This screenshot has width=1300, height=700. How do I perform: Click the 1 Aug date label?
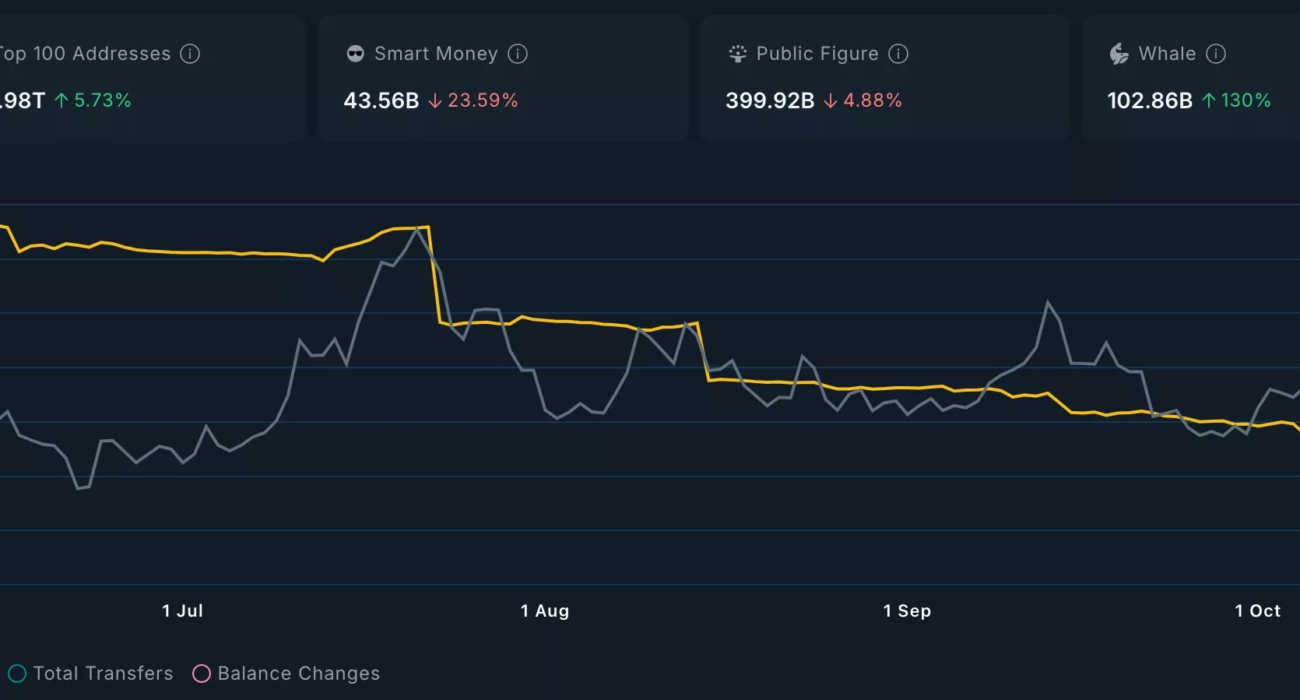(545, 611)
